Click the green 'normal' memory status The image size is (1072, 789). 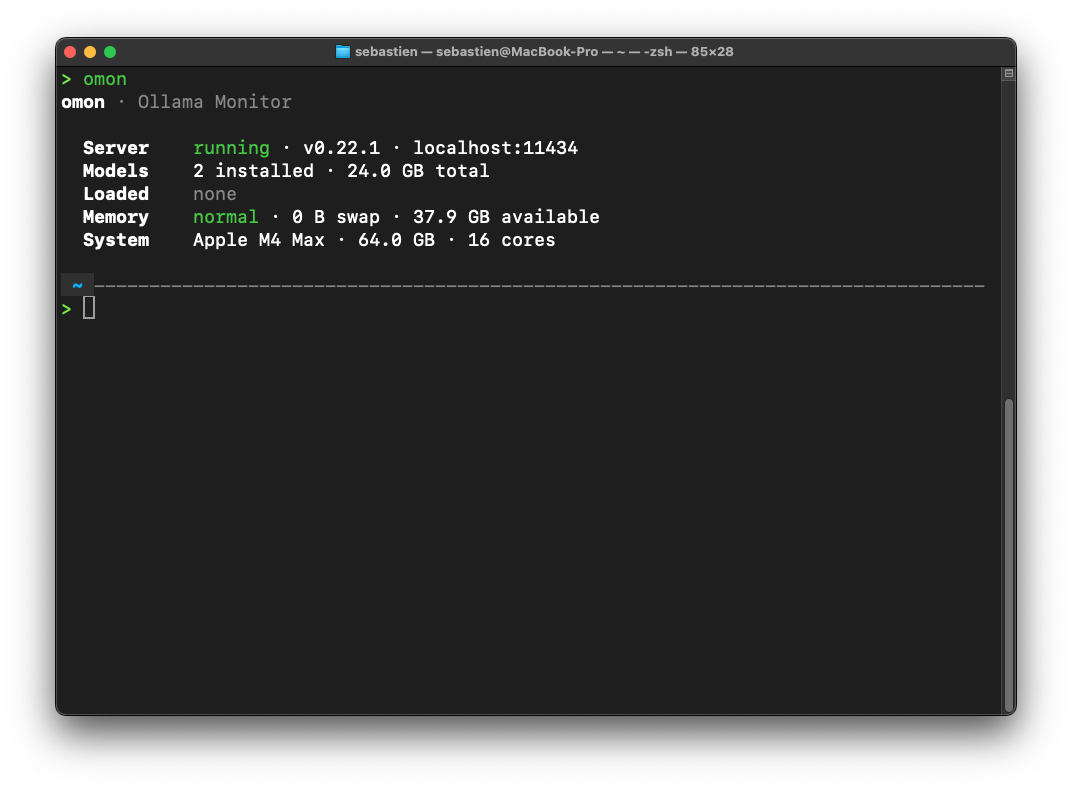coord(226,217)
